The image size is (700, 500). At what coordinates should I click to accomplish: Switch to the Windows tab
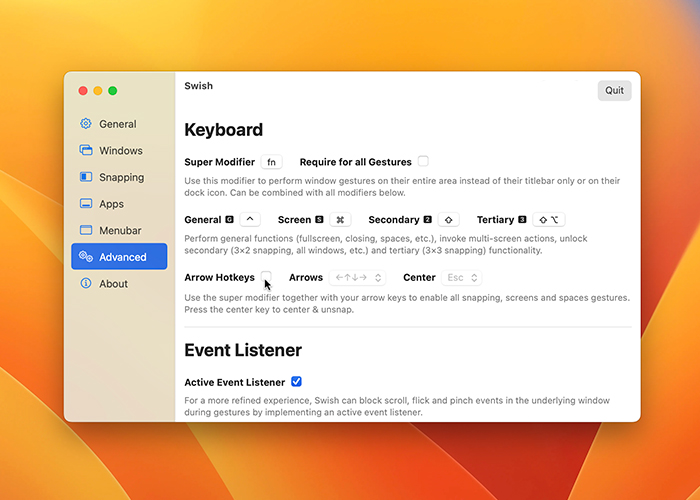(119, 150)
